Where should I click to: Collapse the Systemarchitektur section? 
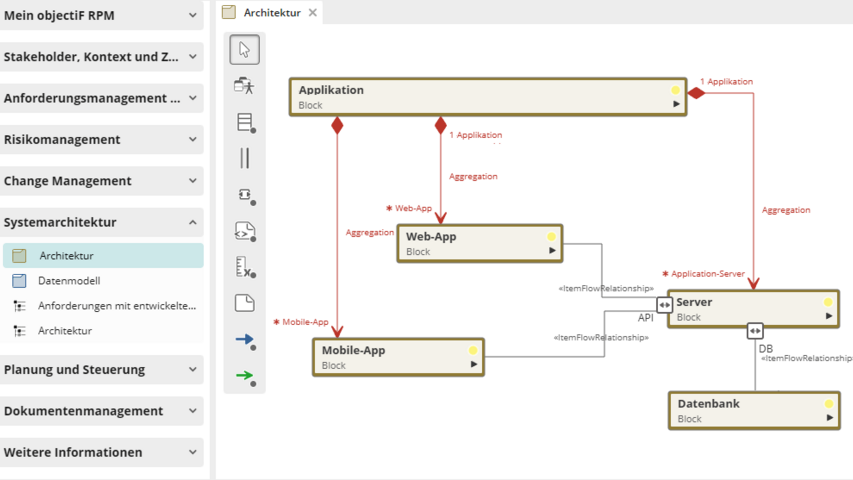pyautogui.click(x=193, y=222)
